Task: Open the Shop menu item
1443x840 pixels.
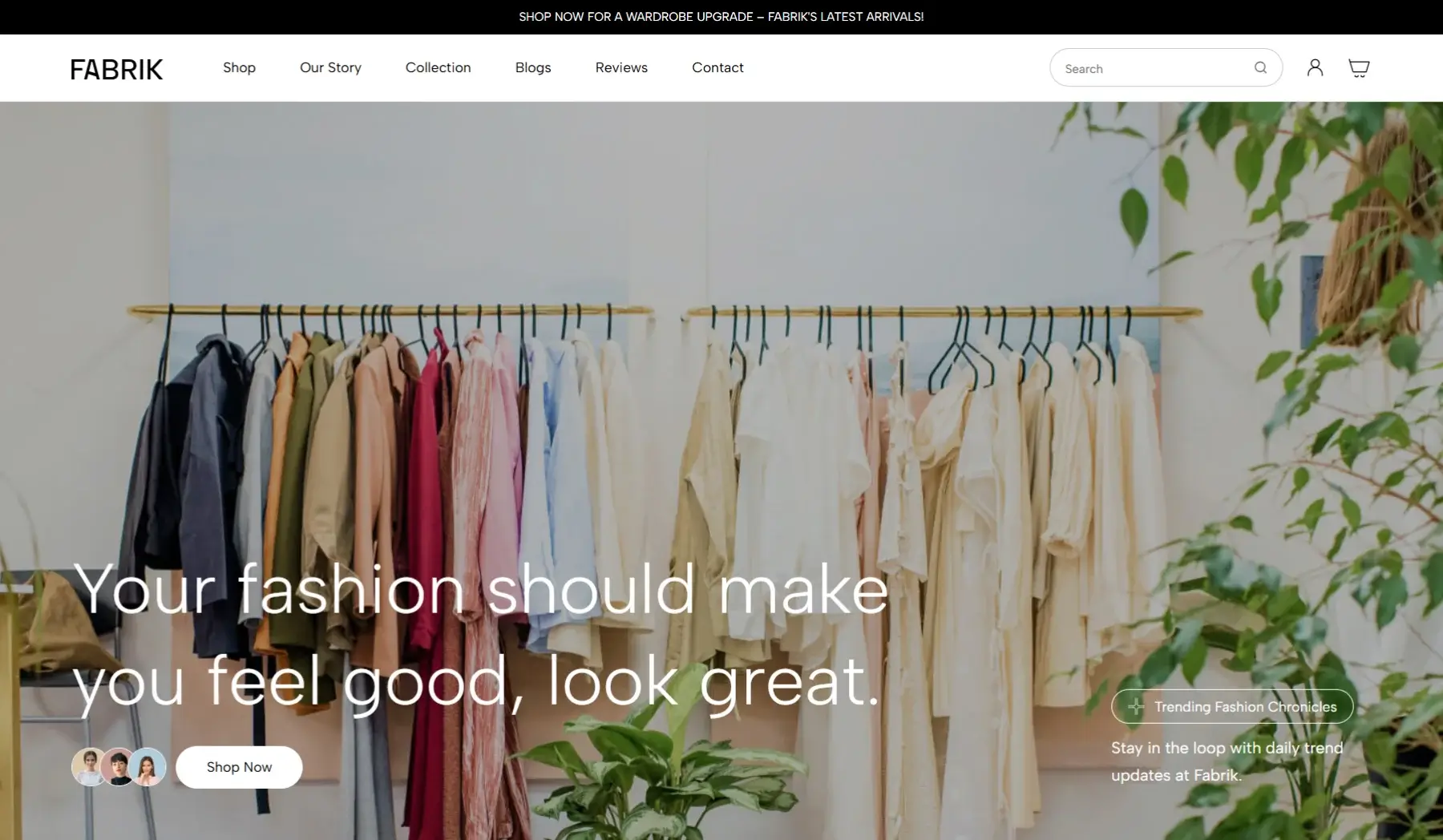Action: click(239, 67)
